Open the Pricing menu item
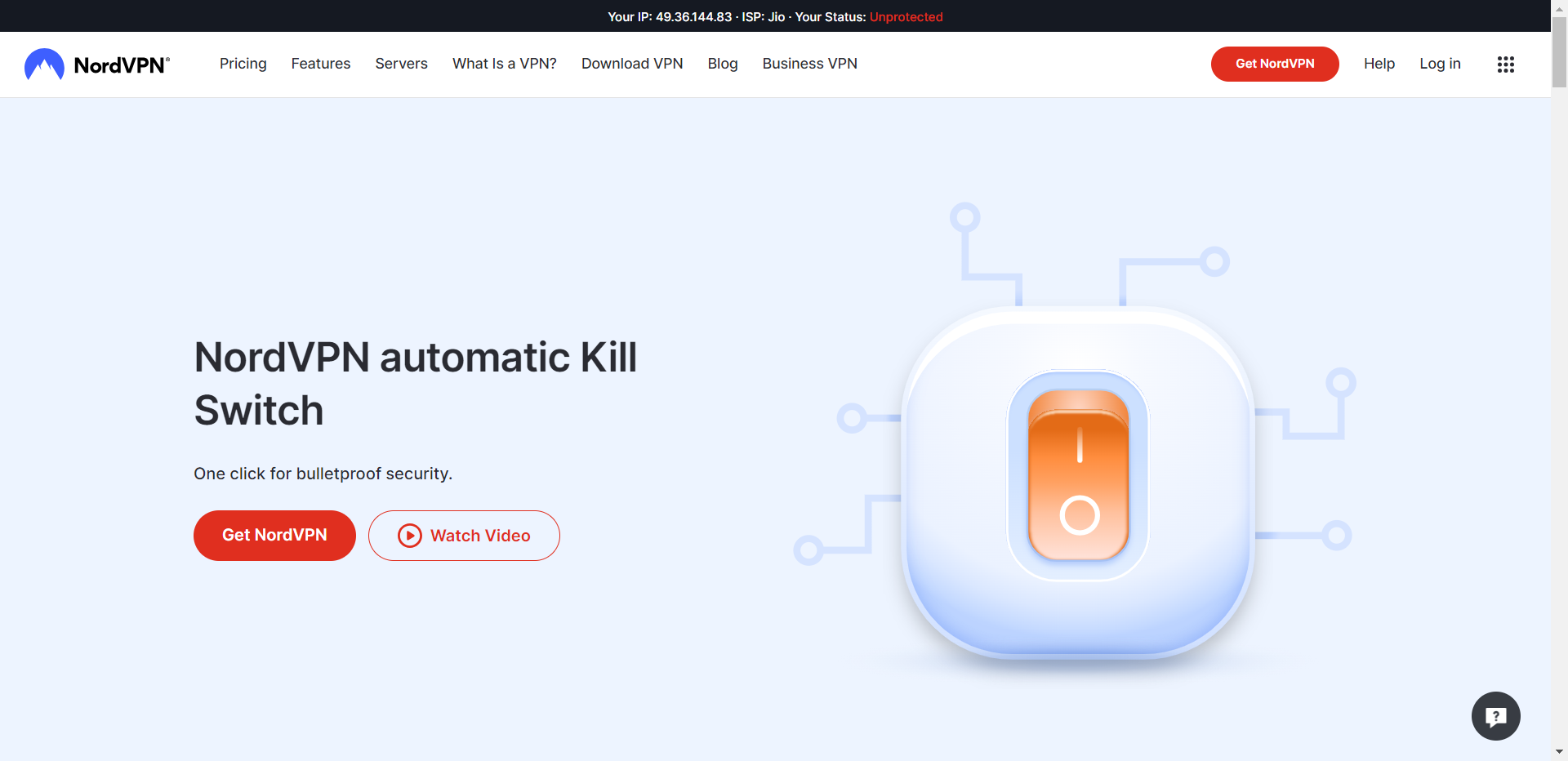 [x=243, y=64]
